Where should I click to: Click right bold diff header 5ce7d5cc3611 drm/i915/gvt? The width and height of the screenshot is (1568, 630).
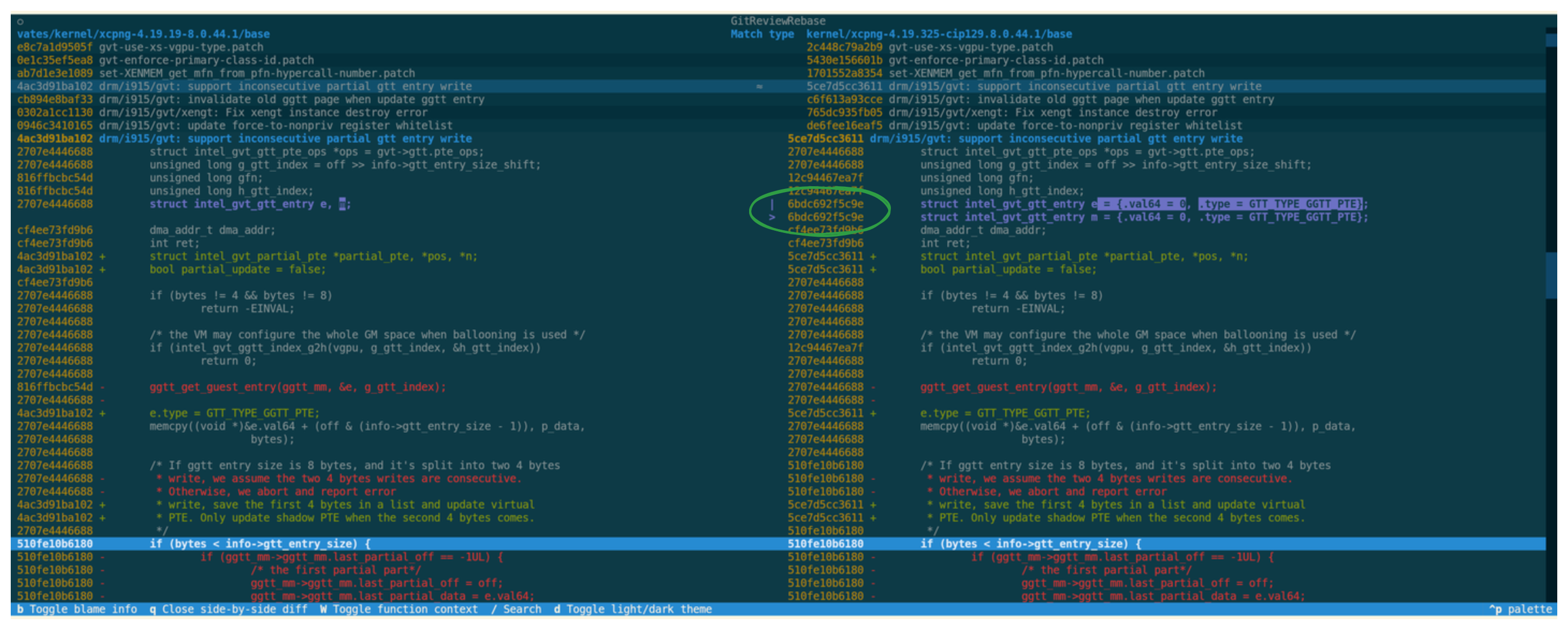click(1015, 138)
